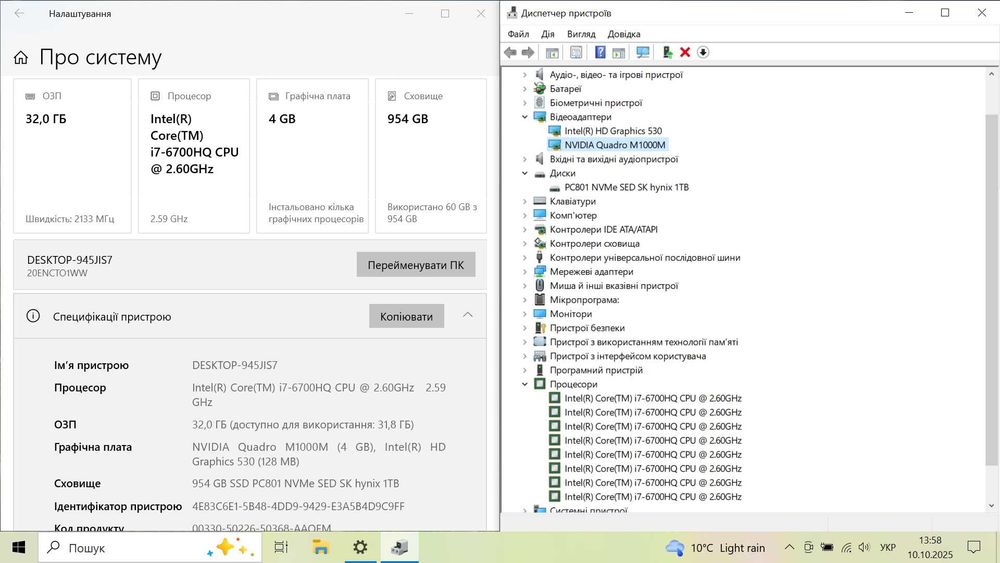
Task: Click the Процесор i7-6700HQ summary card
Action: click(194, 156)
